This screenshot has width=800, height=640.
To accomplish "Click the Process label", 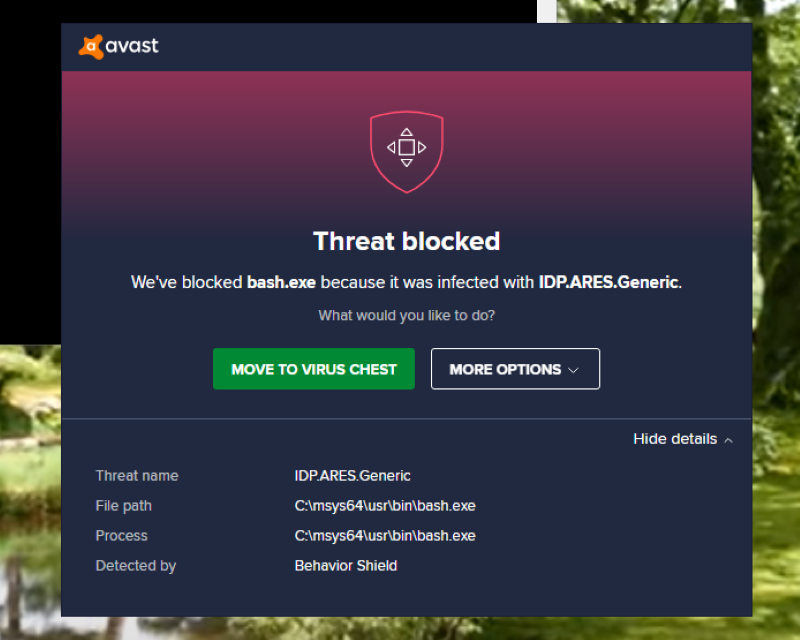I will [x=122, y=536].
